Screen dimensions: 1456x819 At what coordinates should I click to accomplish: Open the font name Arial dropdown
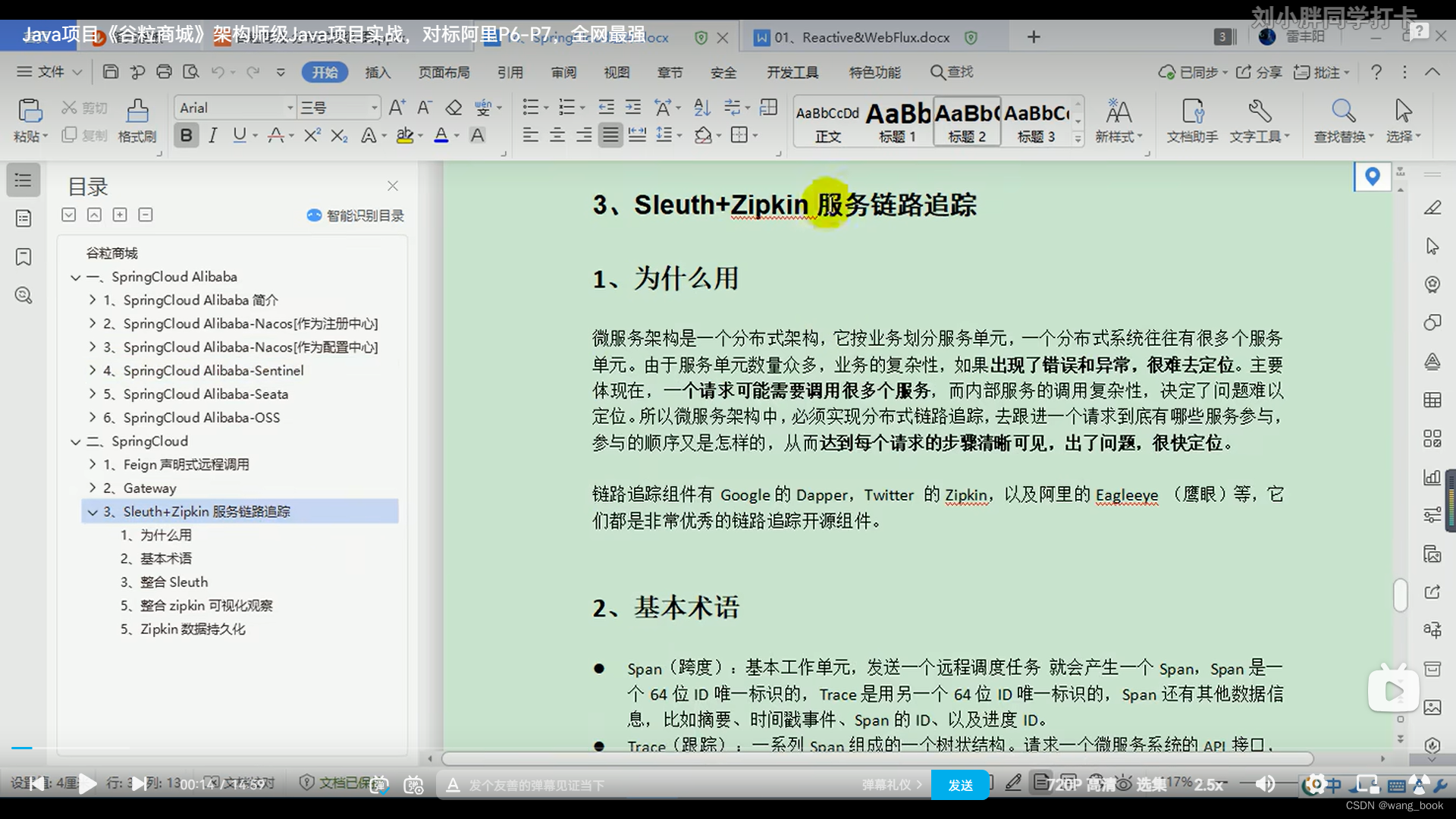(x=290, y=108)
